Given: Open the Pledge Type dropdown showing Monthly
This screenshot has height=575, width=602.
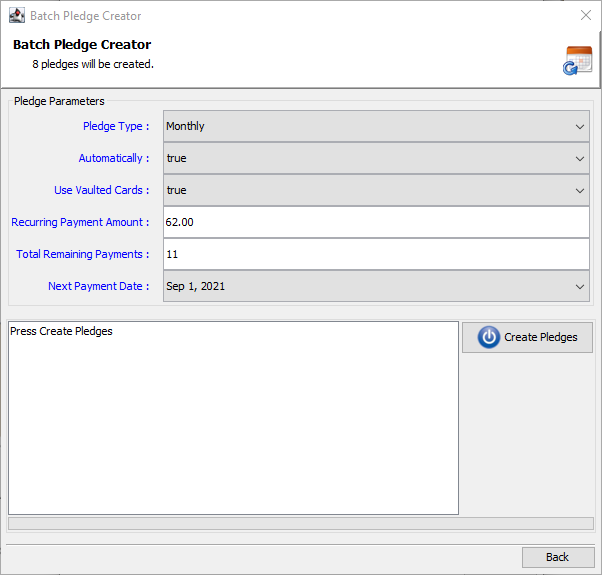Looking at the screenshot, I should point(376,126).
